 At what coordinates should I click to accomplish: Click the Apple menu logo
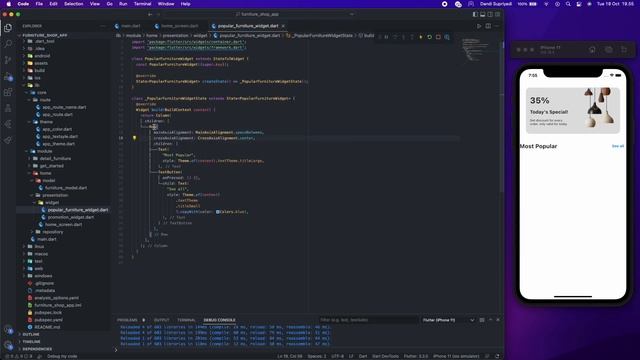pos(9,4)
